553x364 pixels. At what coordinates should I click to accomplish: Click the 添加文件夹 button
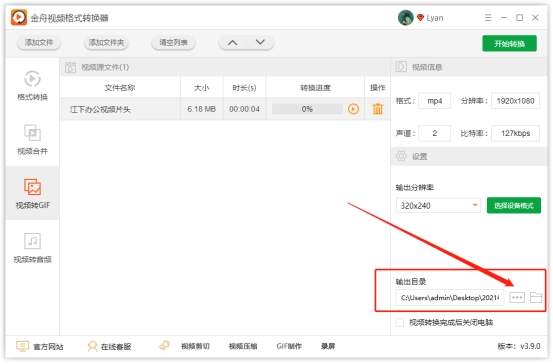coord(106,43)
